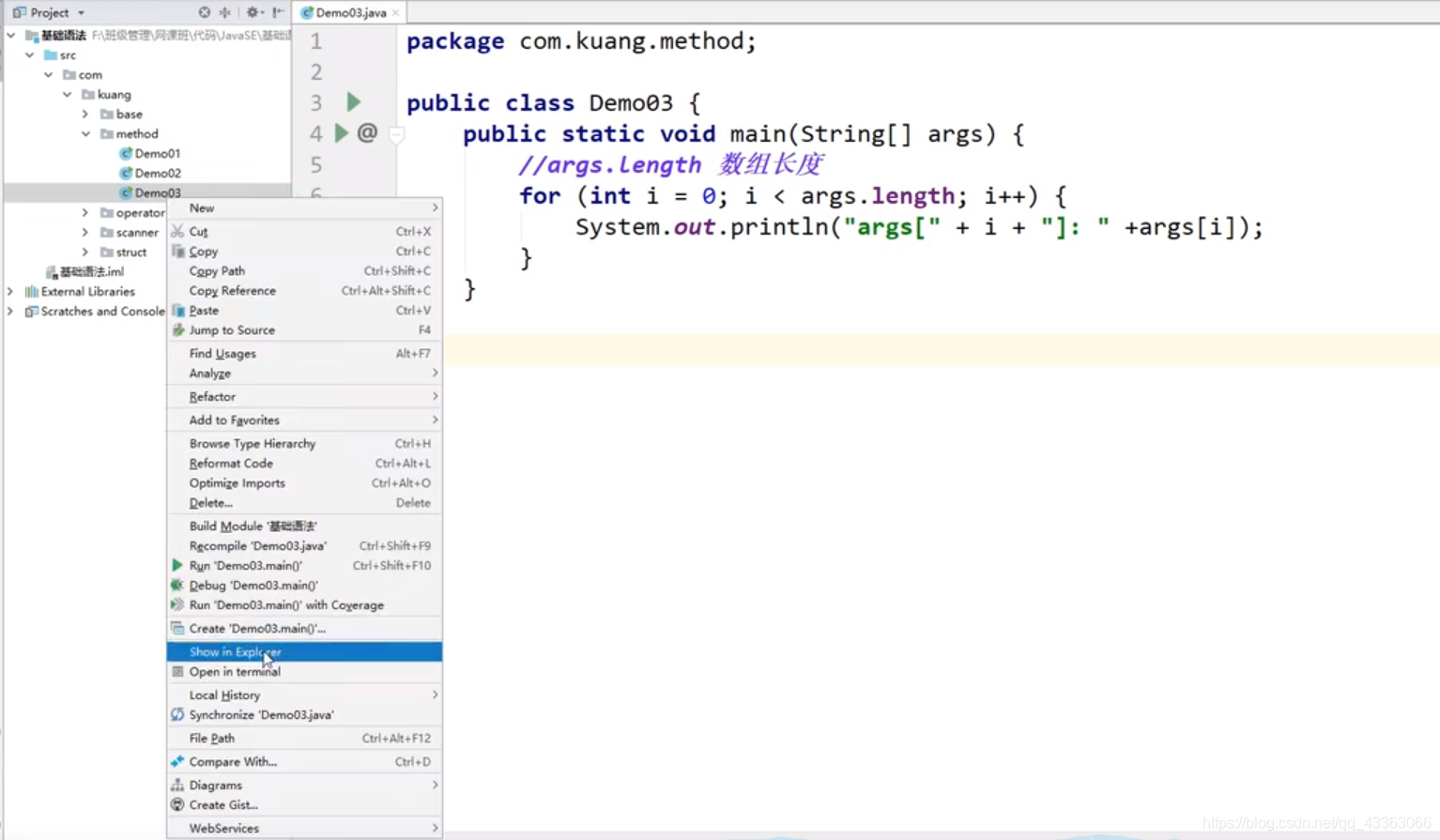This screenshot has height=840, width=1440.
Task: Select Browse Type Hierarchy
Action: tap(304, 443)
